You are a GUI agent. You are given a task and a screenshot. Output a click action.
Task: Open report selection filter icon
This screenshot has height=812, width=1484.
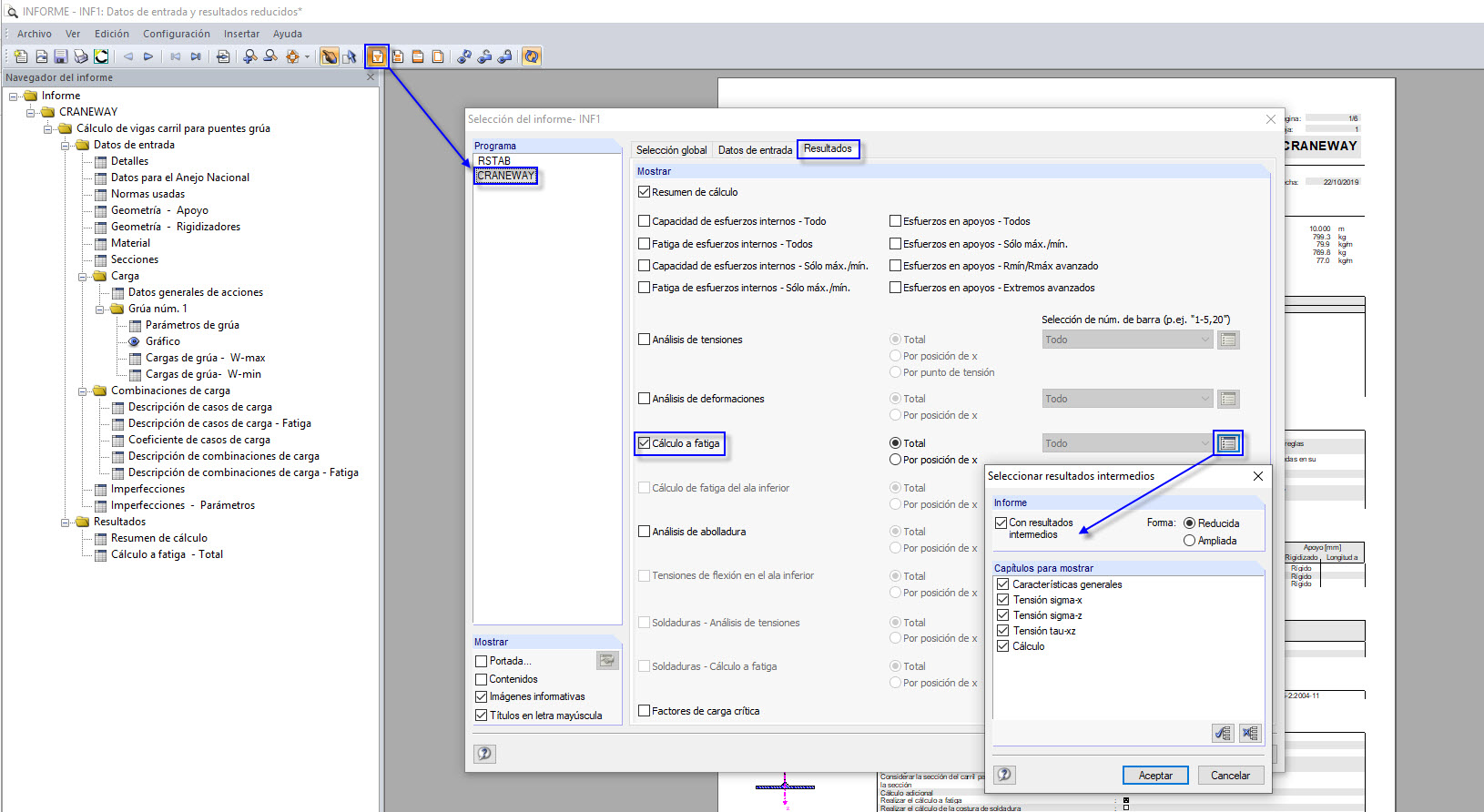coord(377,56)
